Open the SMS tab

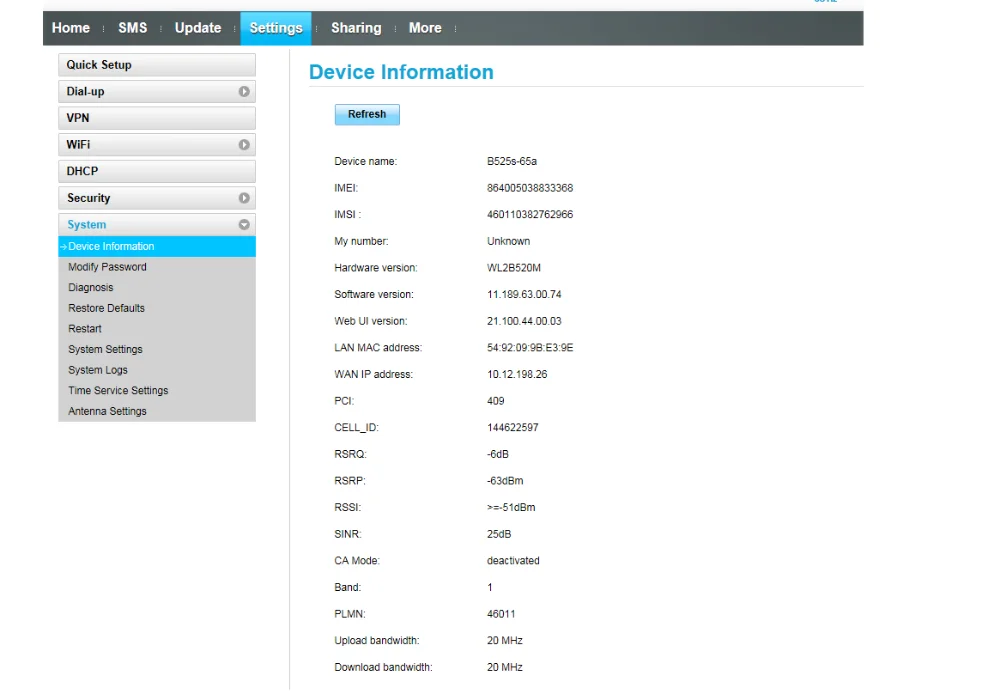point(133,28)
